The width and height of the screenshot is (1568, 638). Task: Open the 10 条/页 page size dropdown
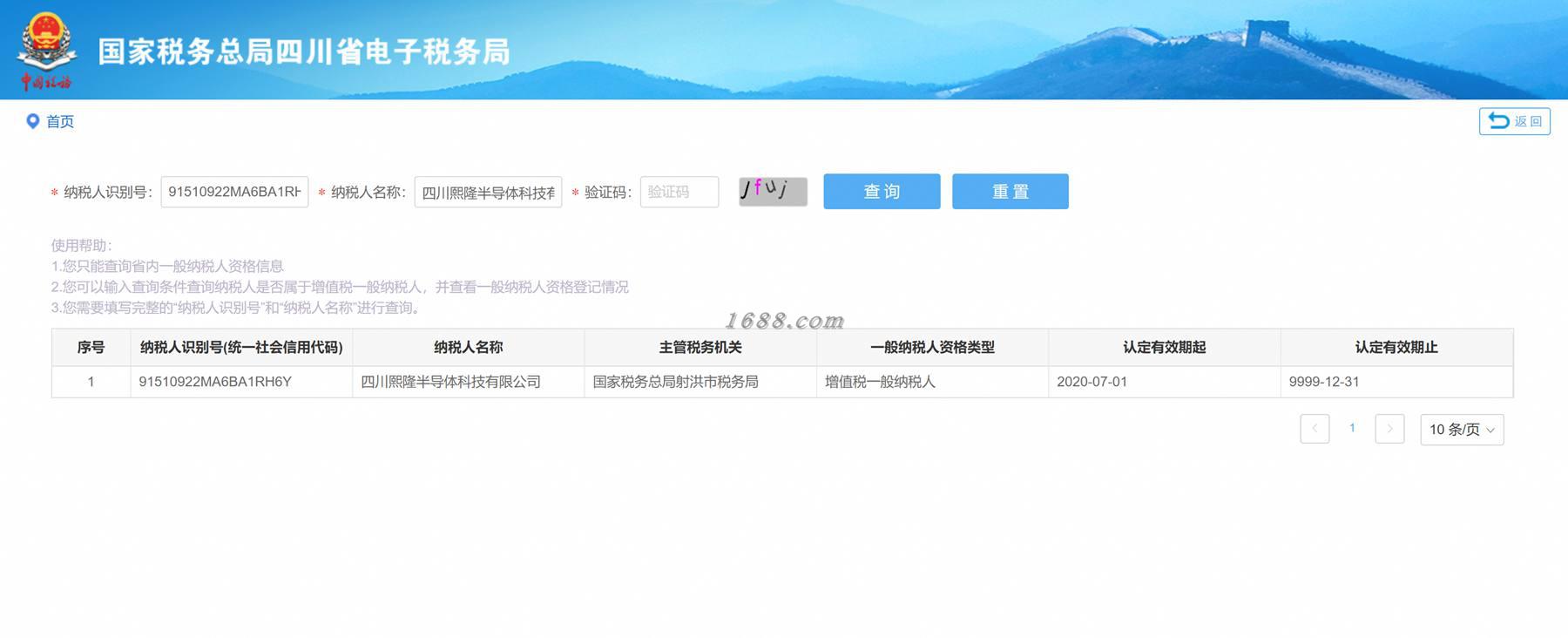(x=1462, y=430)
